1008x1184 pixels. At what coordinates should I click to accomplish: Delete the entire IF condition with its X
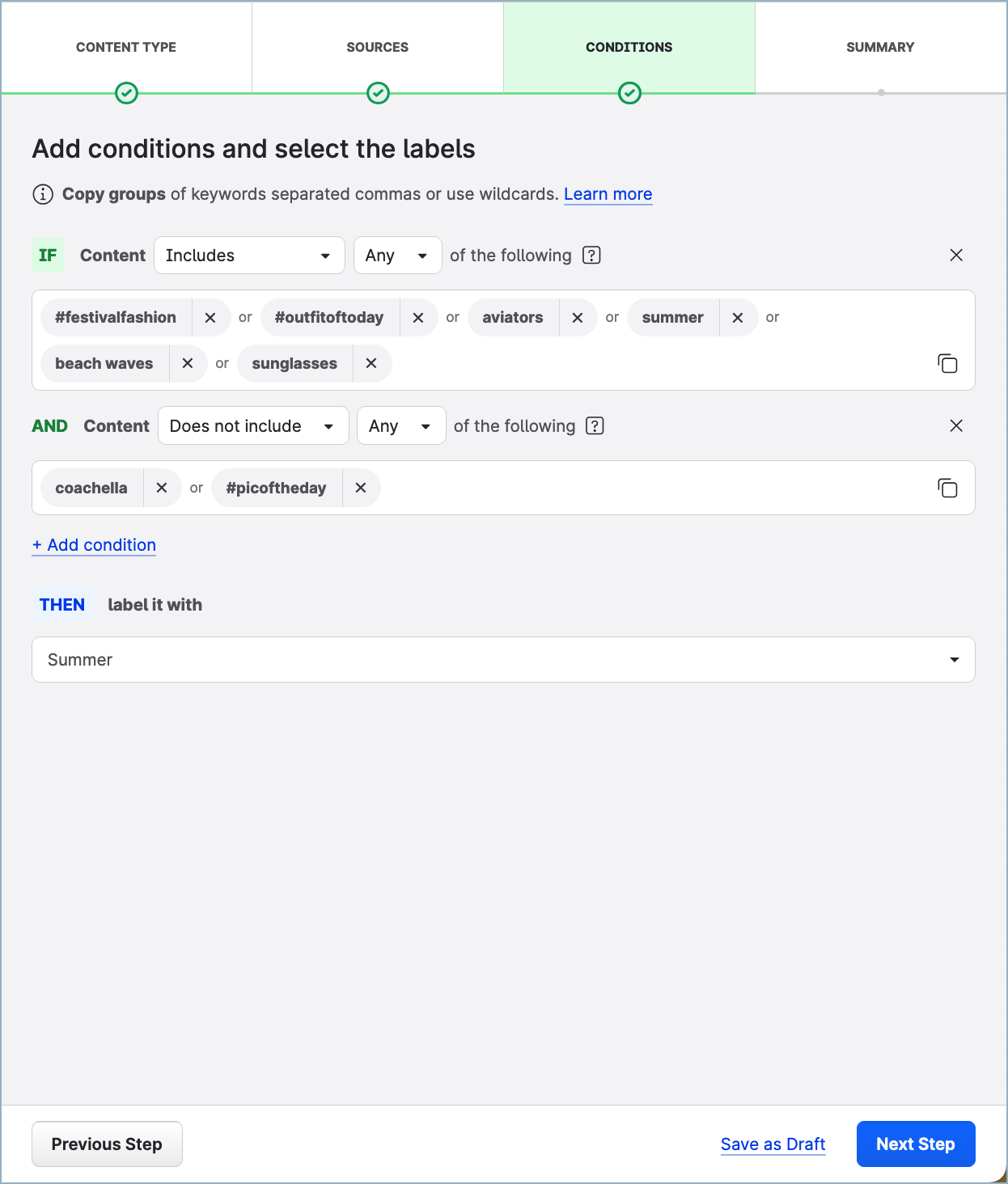pos(956,255)
